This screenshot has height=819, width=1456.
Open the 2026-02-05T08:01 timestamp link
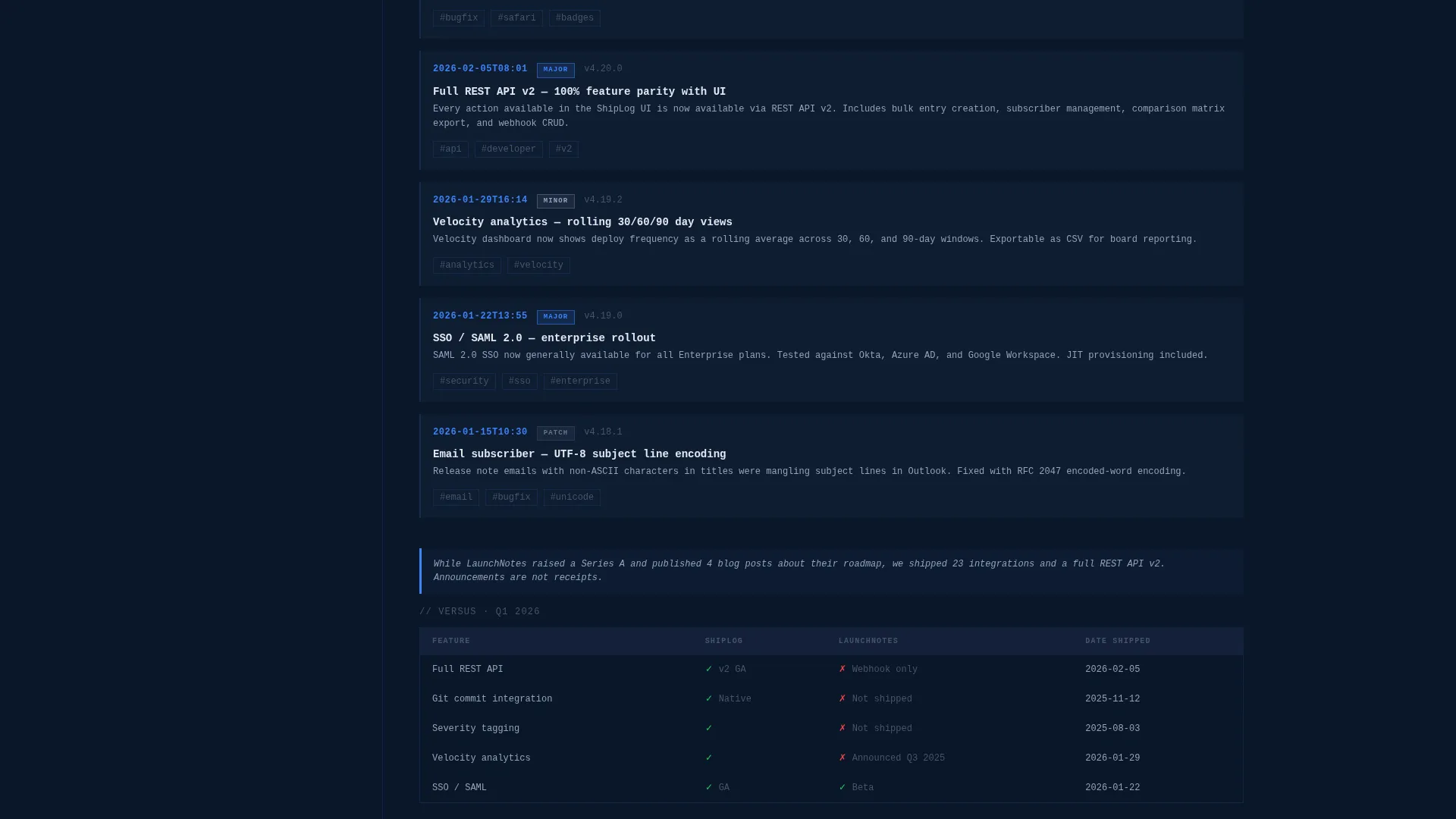(480, 69)
